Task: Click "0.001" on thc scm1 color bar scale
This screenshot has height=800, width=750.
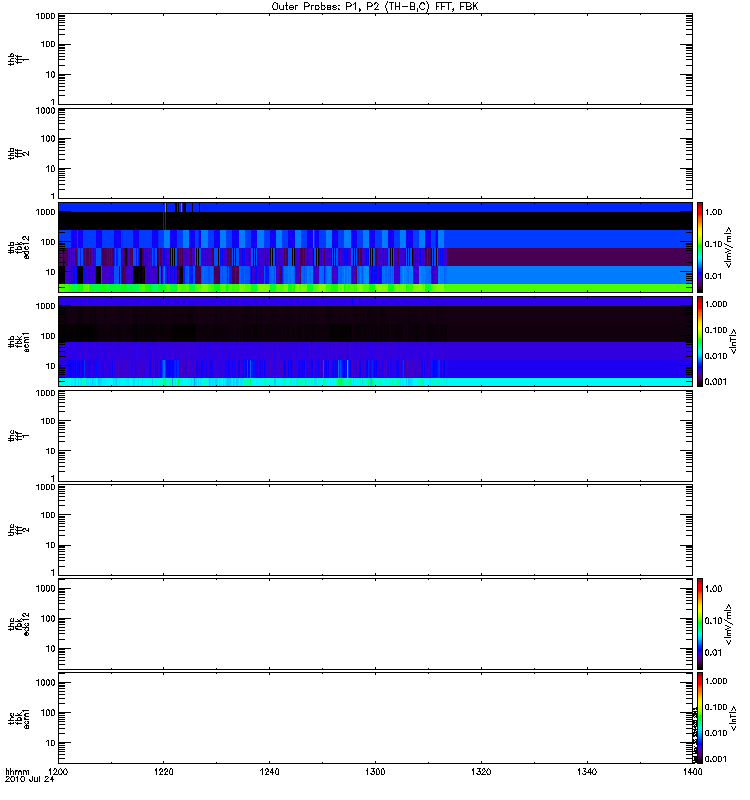Action: pyautogui.click(x=716, y=759)
